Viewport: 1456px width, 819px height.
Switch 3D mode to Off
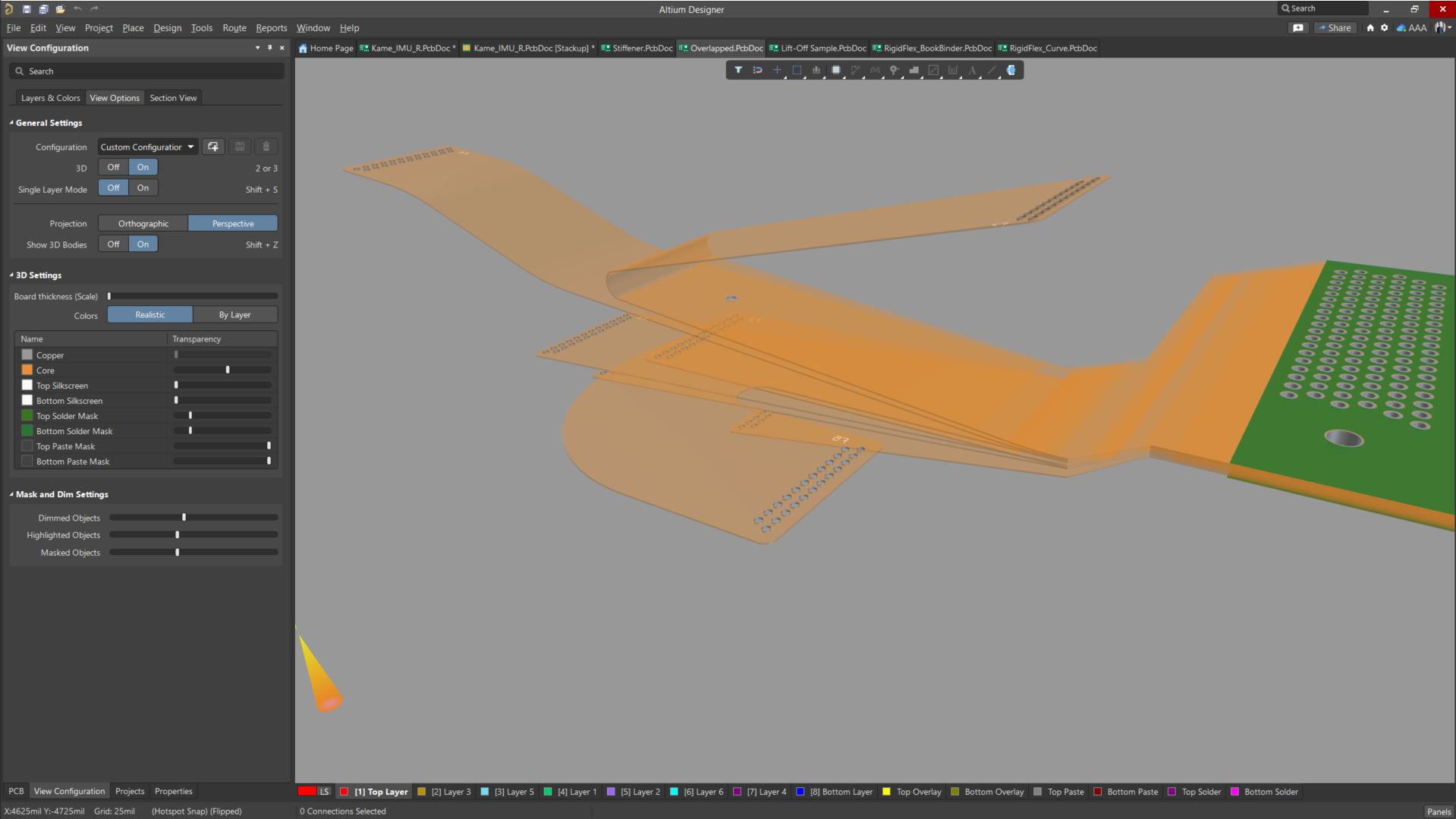click(x=113, y=167)
